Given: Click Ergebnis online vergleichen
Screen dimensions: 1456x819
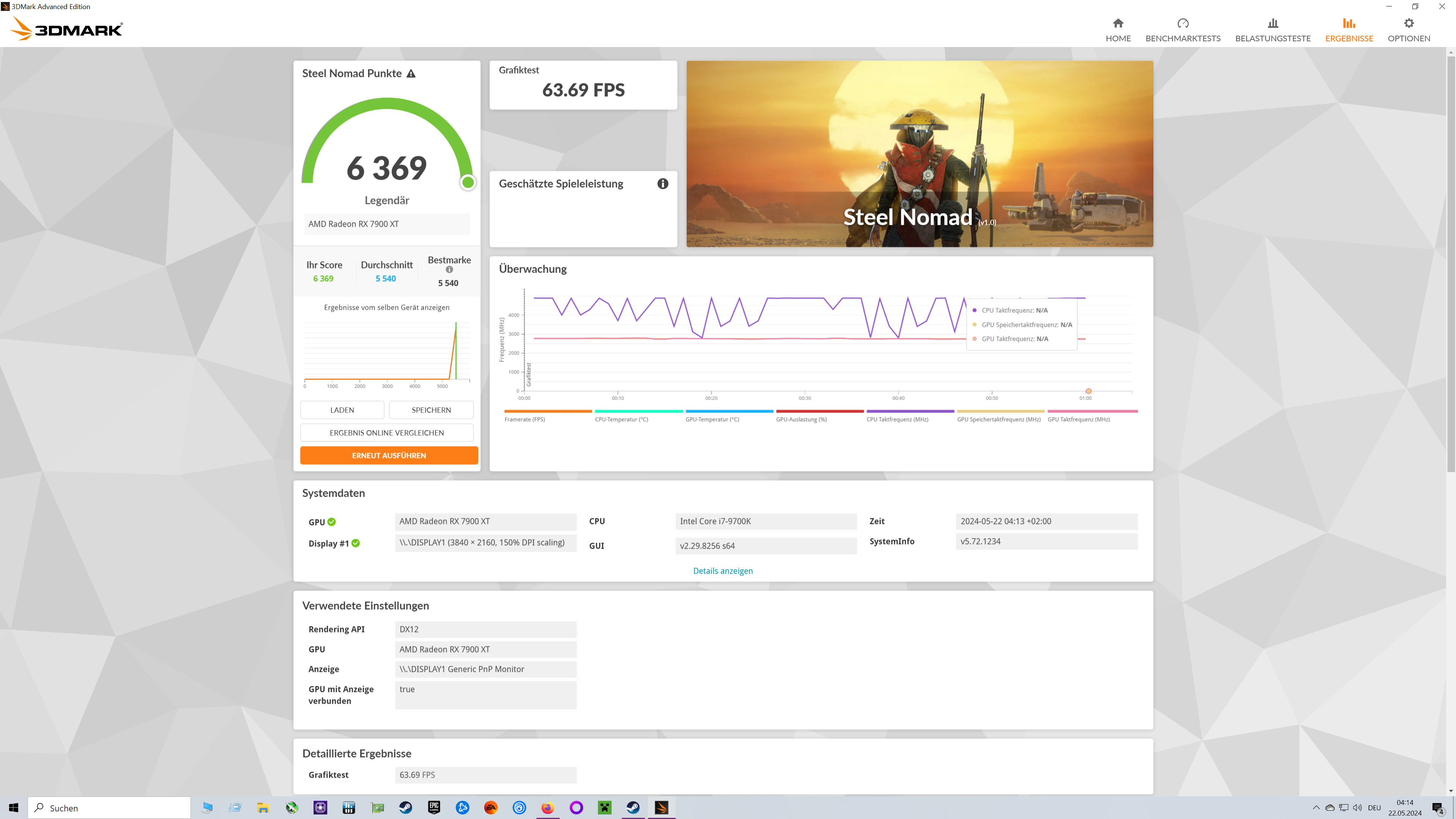Looking at the screenshot, I should click(387, 433).
